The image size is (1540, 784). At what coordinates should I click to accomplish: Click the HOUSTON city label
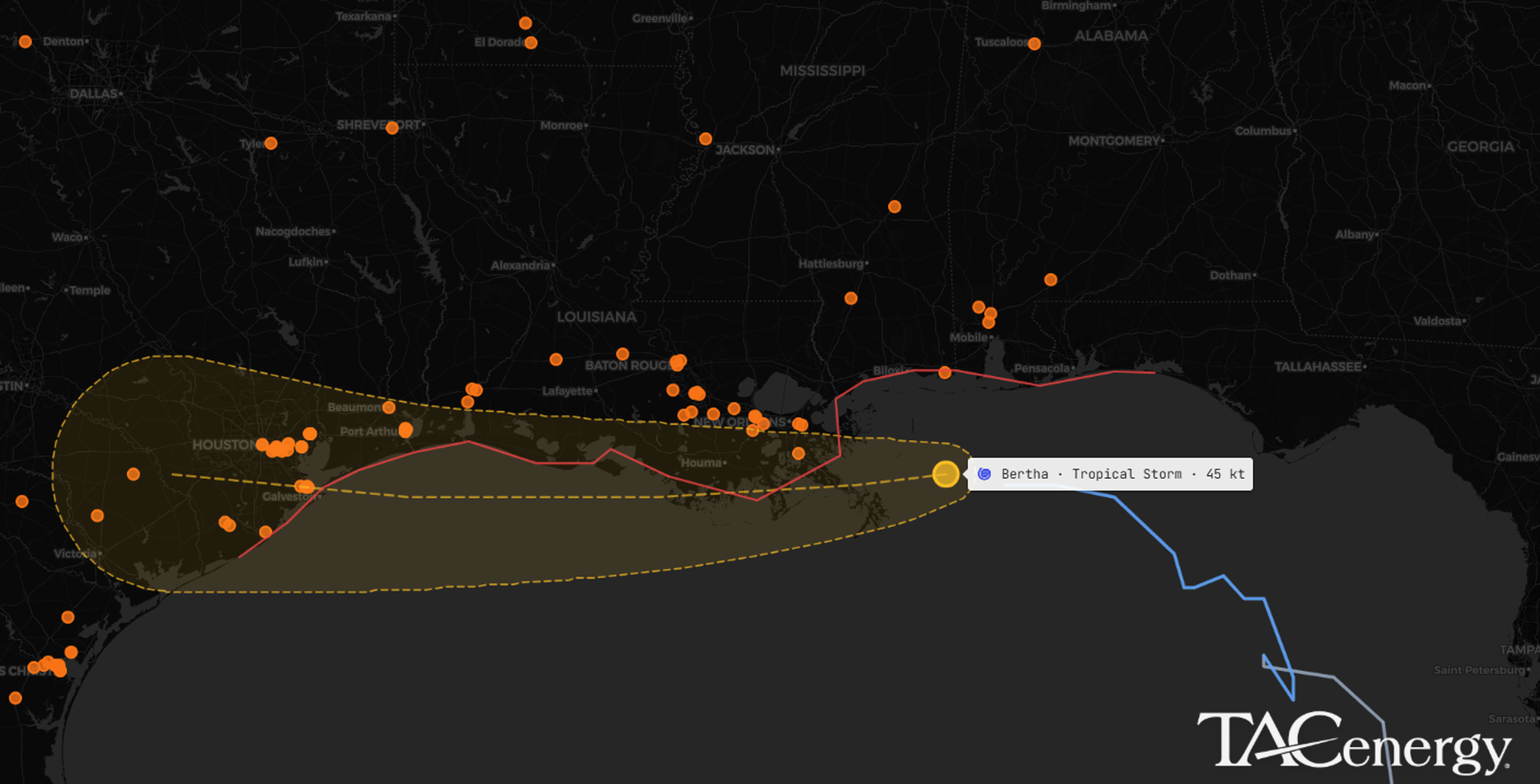[x=224, y=445]
